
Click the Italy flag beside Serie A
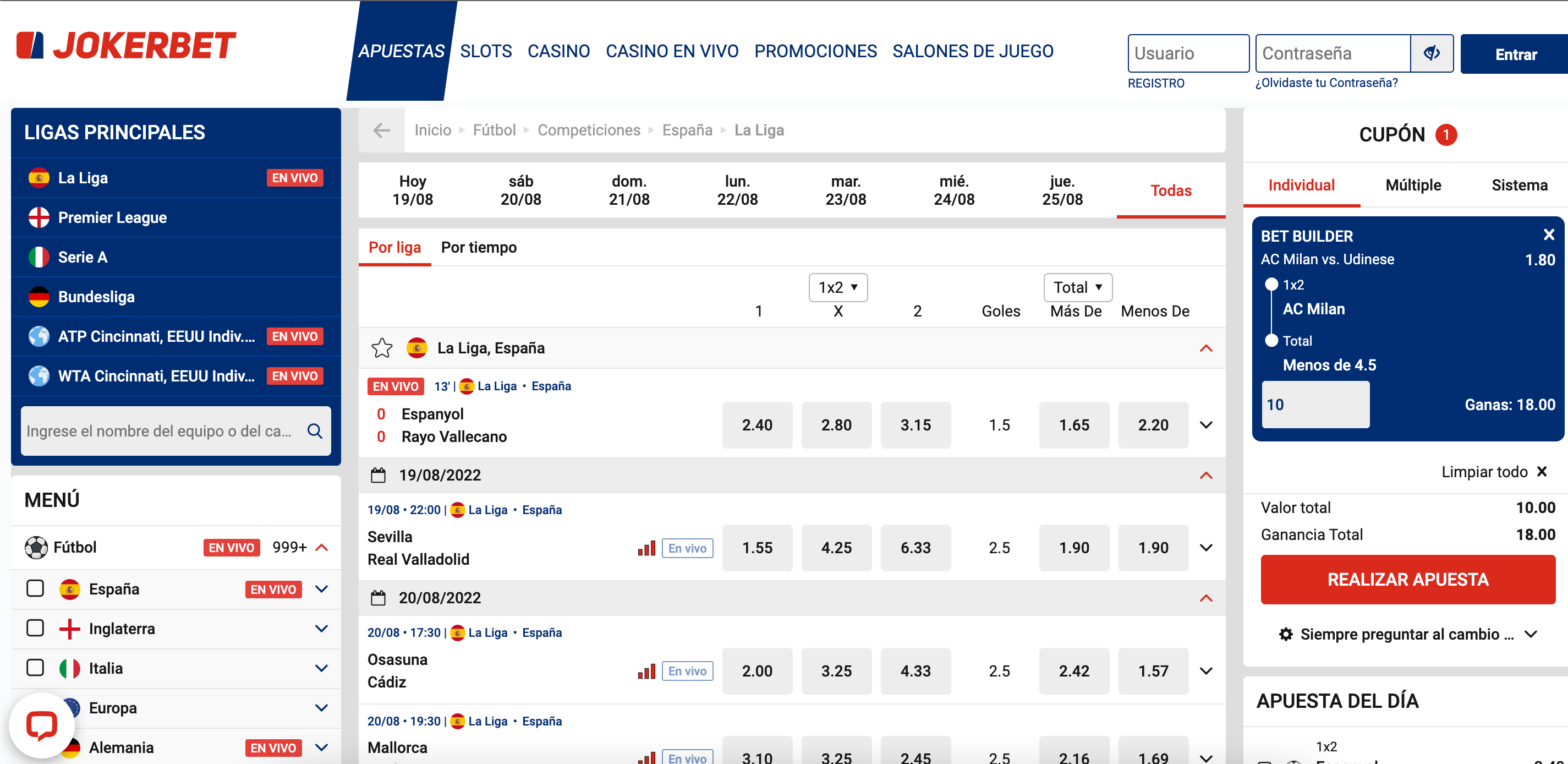pos(39,257)
